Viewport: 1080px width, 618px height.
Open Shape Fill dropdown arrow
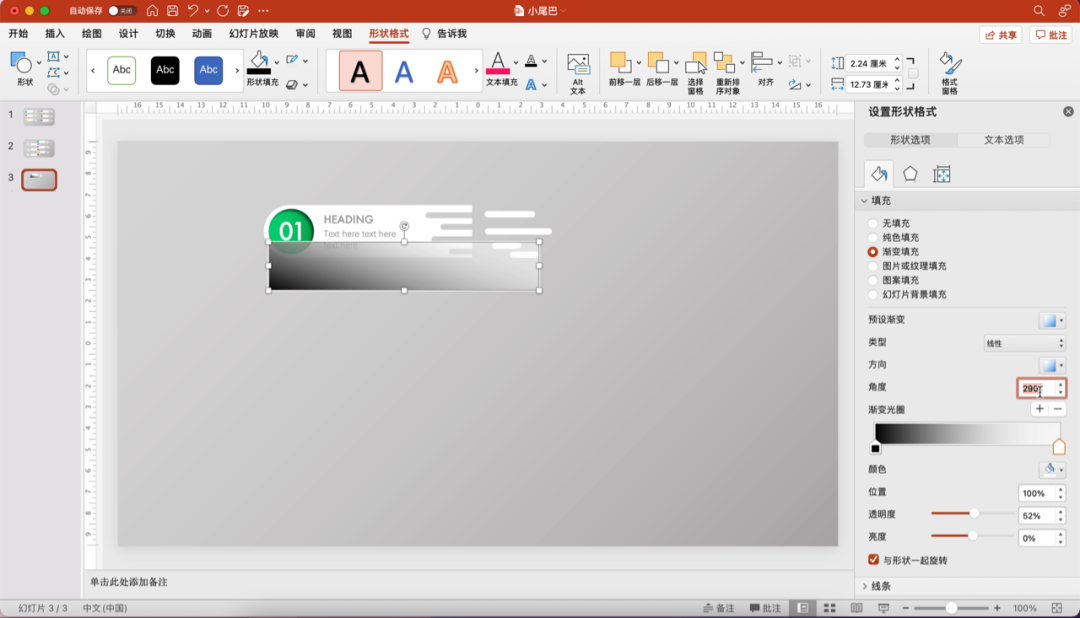277,62
